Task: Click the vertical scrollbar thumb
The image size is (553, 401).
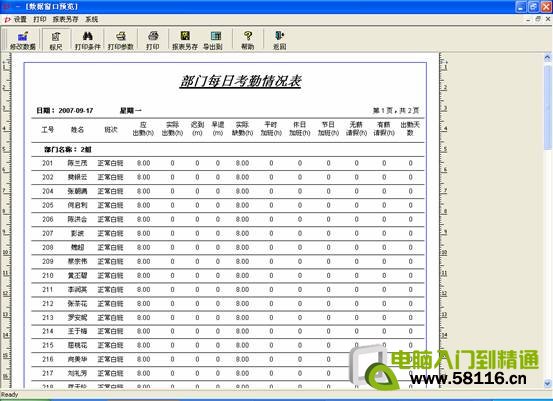Action: pyautogui.click(x=547, y=107)
